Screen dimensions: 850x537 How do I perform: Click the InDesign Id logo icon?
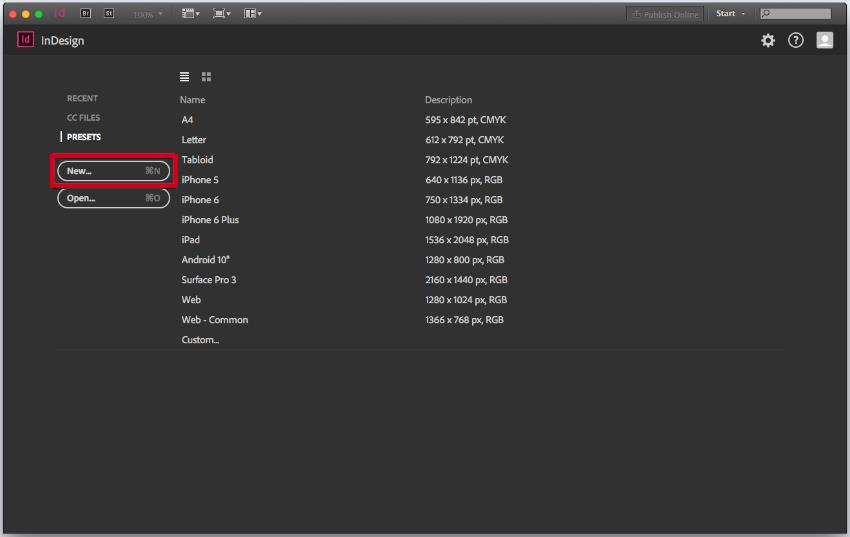pyautogui.click(x=25, y=40)
